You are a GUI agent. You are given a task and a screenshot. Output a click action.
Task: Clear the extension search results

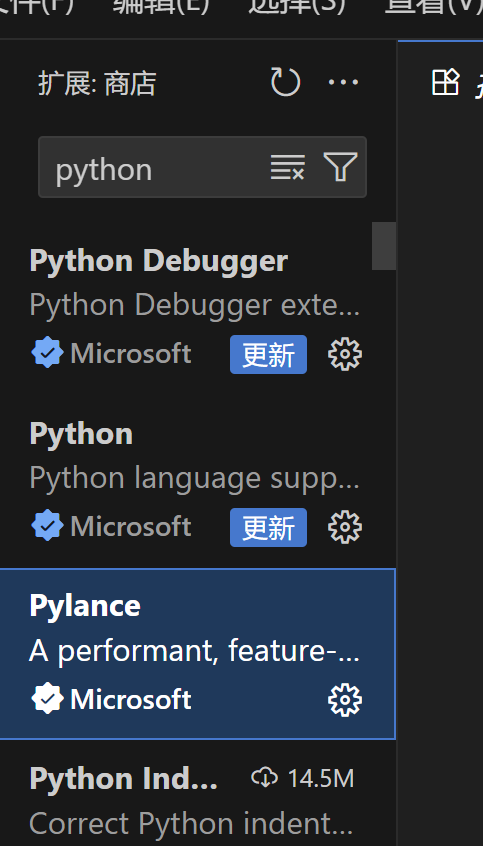click(x=288, y=167)
